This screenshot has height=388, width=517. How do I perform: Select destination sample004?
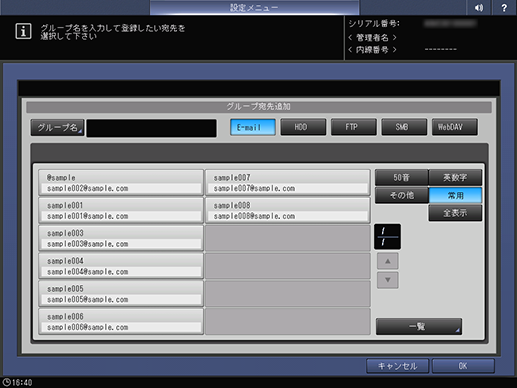(x=121, y=266)
